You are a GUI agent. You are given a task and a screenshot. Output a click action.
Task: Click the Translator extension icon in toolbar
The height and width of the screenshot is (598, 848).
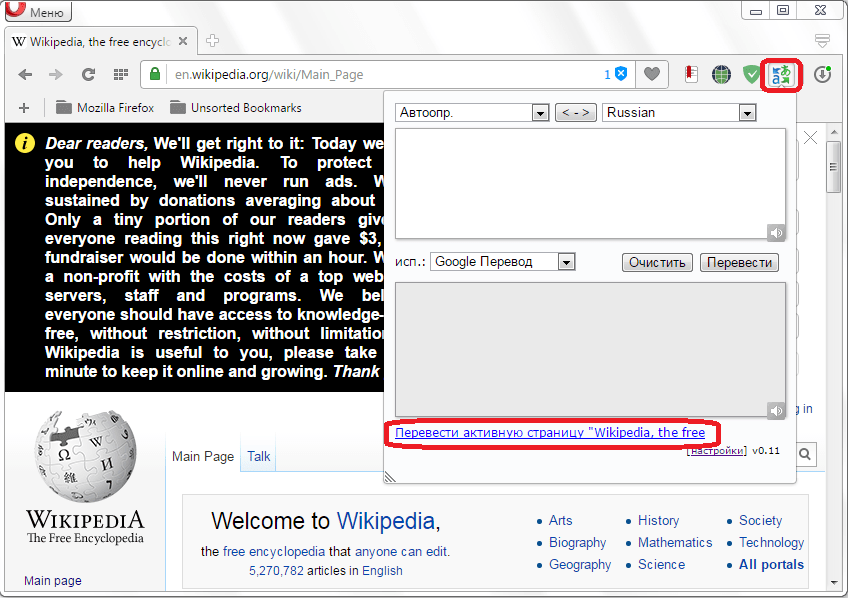click(x=779, y=75)
